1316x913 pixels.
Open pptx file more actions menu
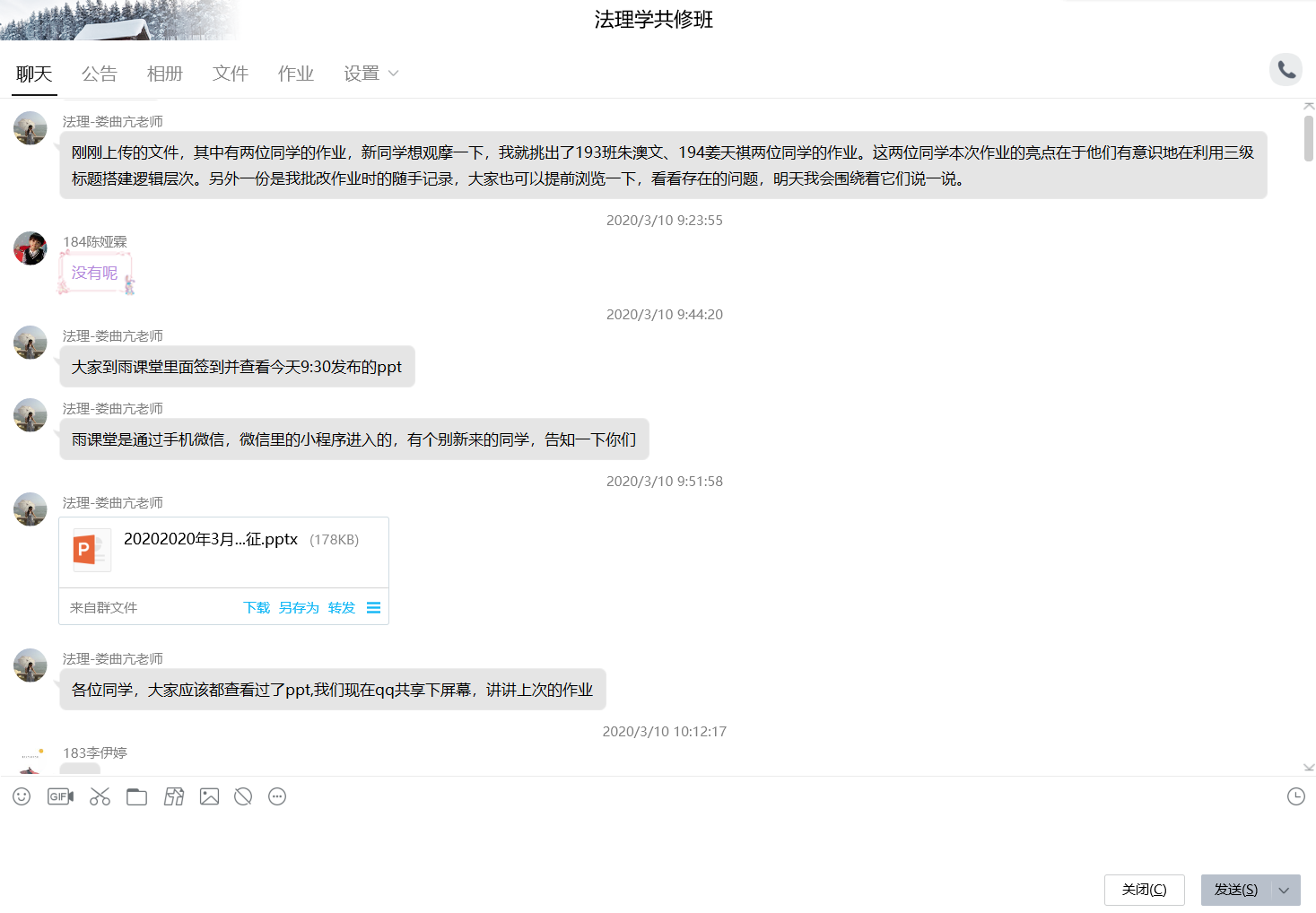tap(373, 608)
